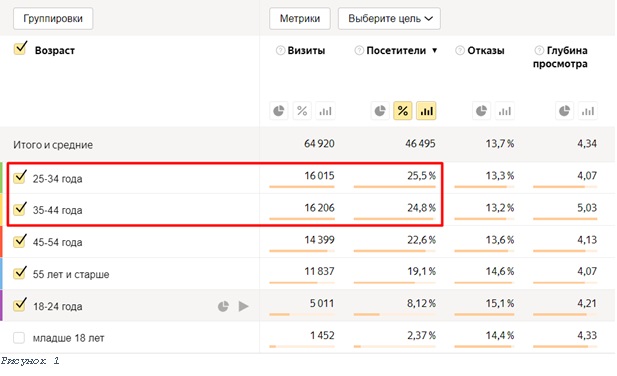This screenshot has height=376, width=617.
Task: Click pie chart icon under Посетители
Action: point(380,111)
